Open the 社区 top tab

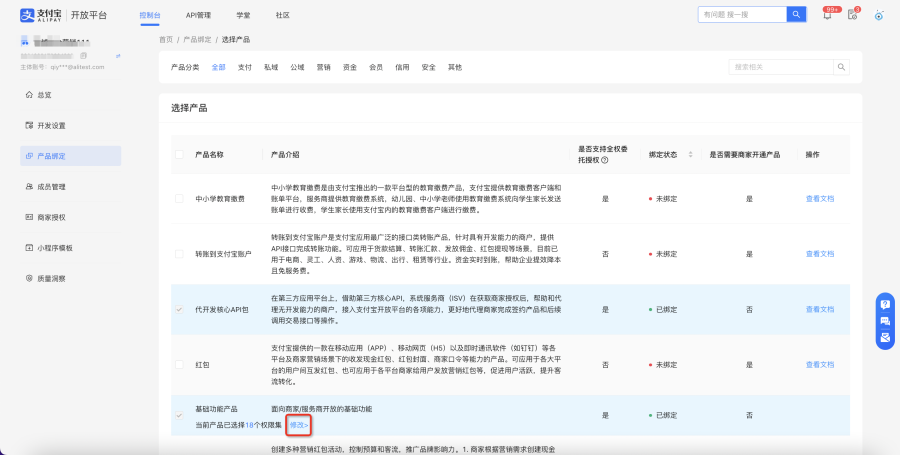pyautogui.click(x=282, y=15)
